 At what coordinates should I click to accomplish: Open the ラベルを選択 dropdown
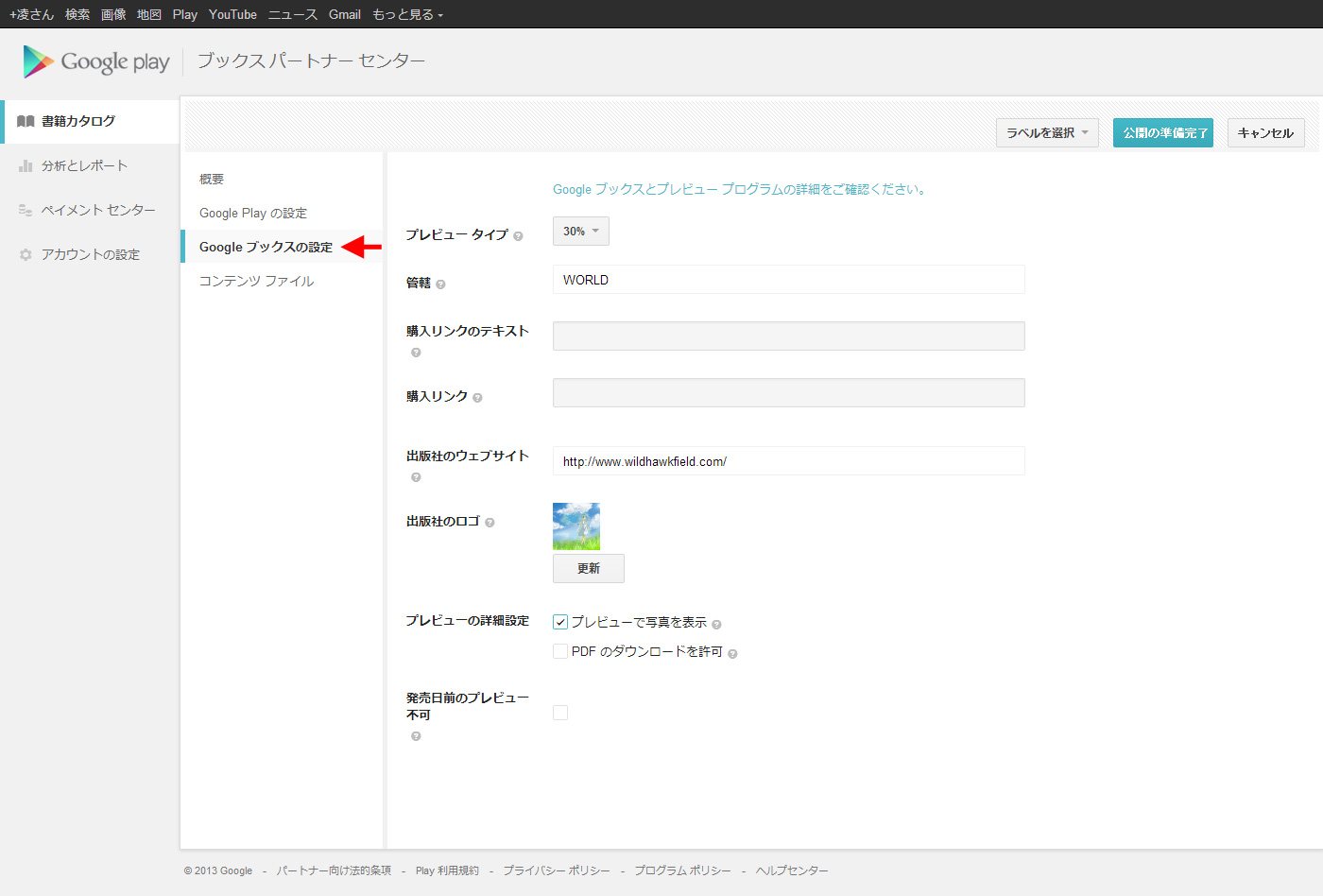point(1047,133)
